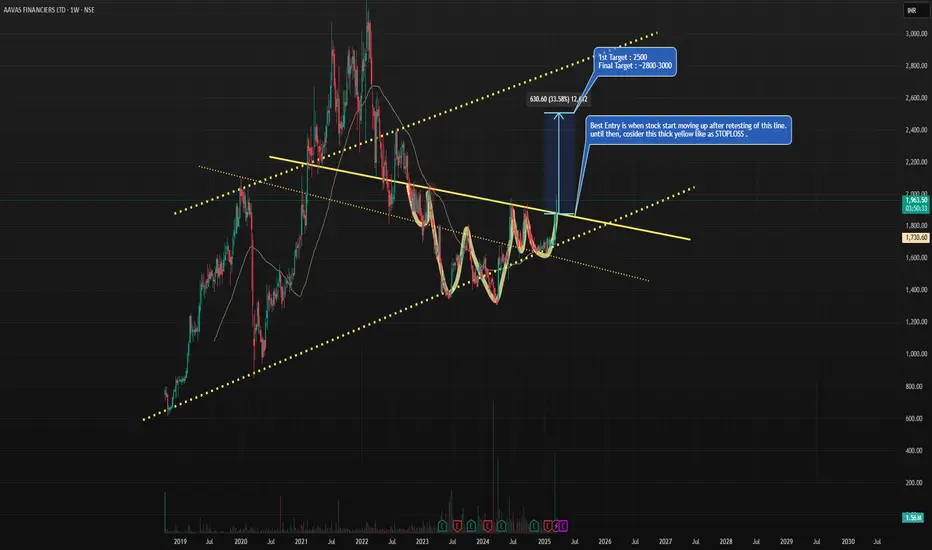Click the 2030 label on time axis
Image resolution: width=932 pixels, height=550 pixels.
tap(848, 542)
